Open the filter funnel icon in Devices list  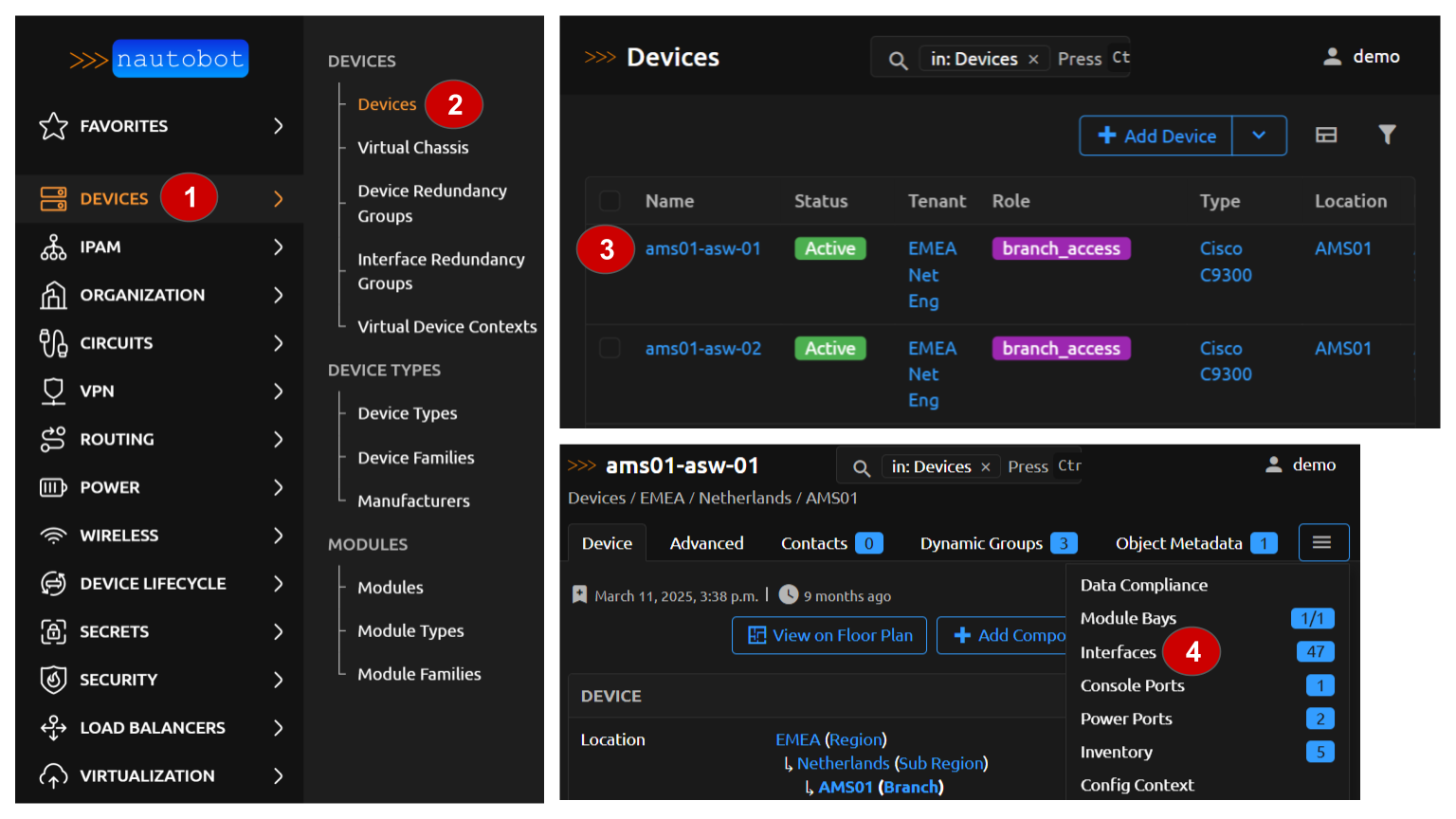1387,136
